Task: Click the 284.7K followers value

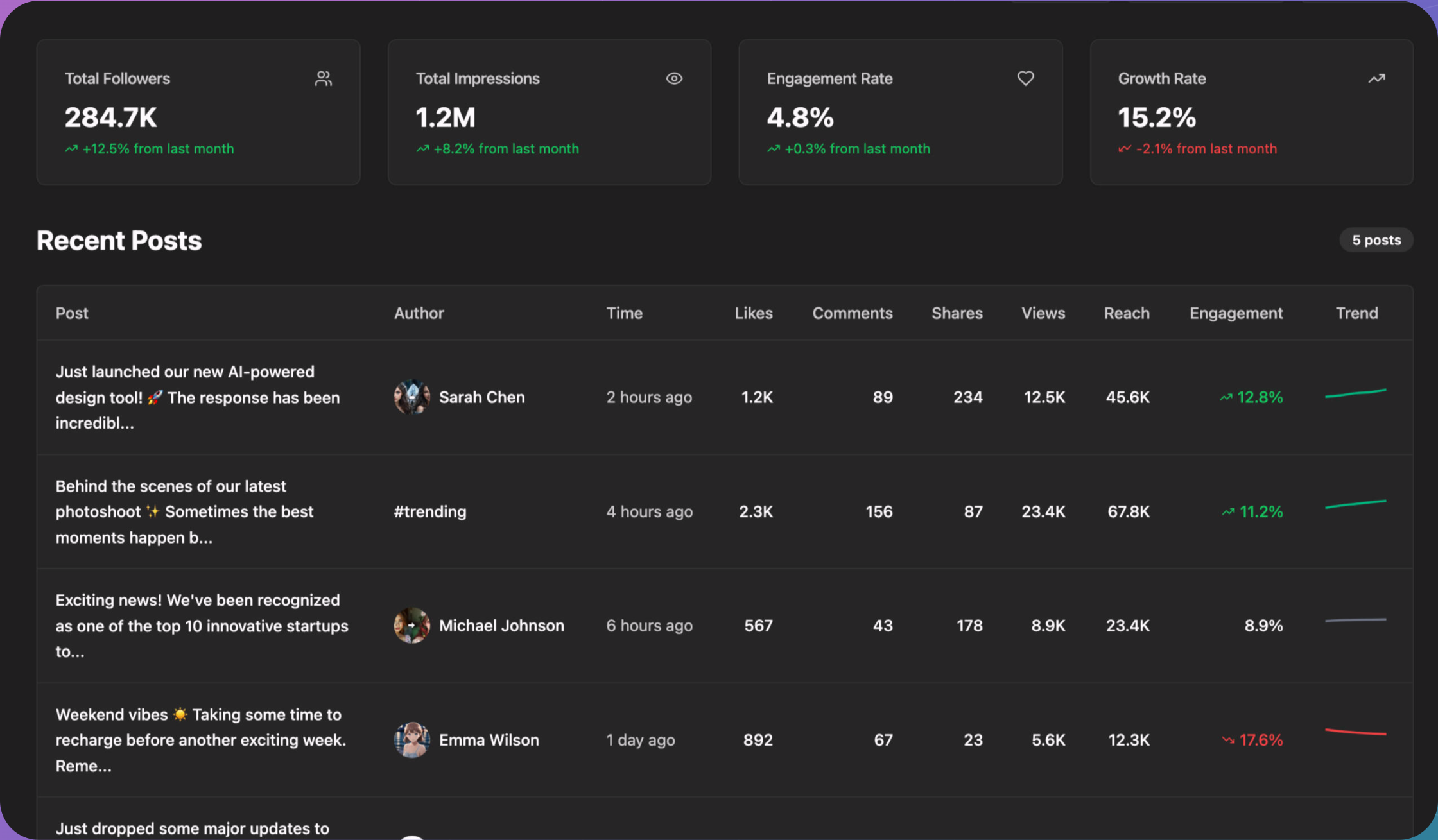Action: click(x=110, y=117)
